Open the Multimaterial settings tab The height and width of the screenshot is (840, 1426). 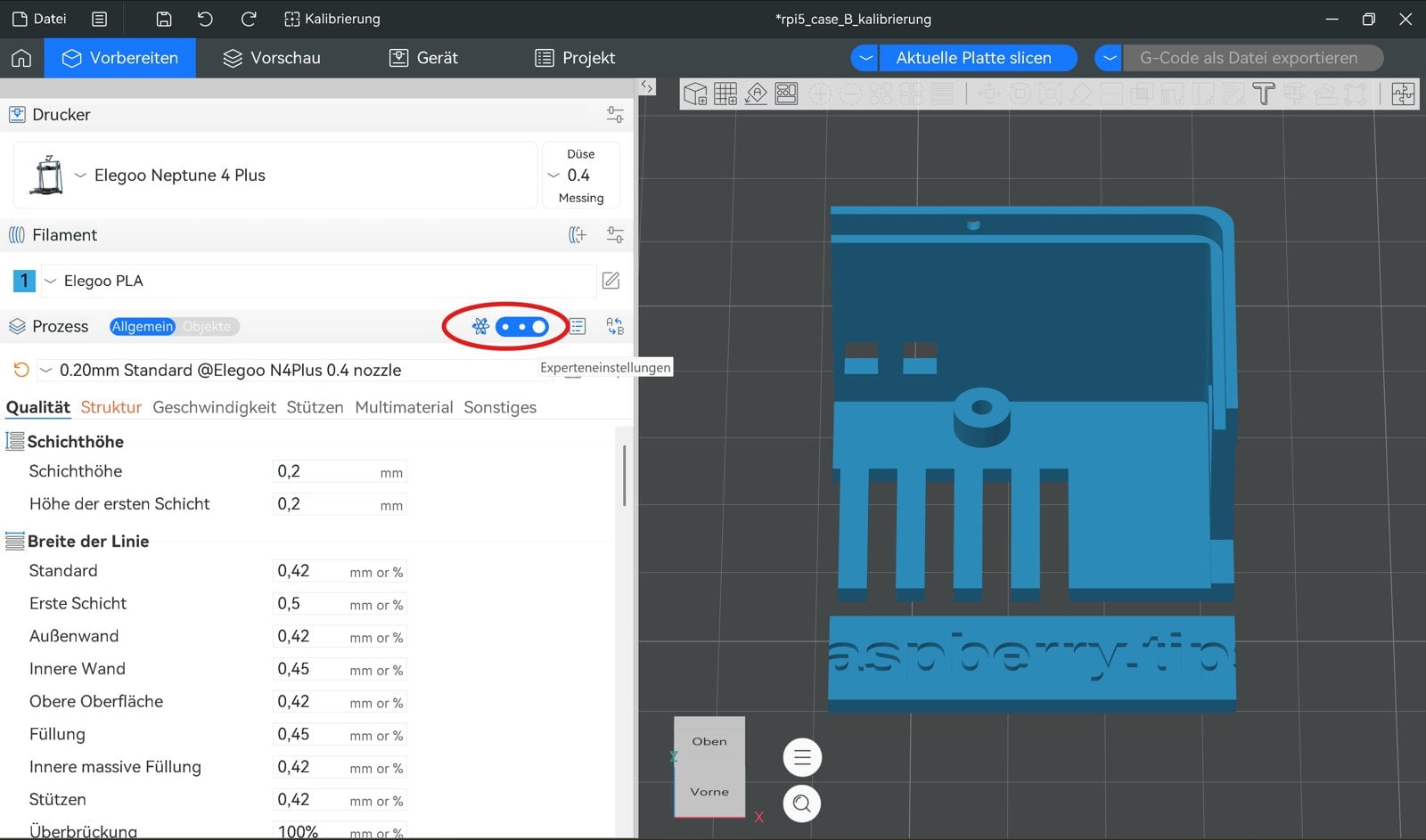404,407
